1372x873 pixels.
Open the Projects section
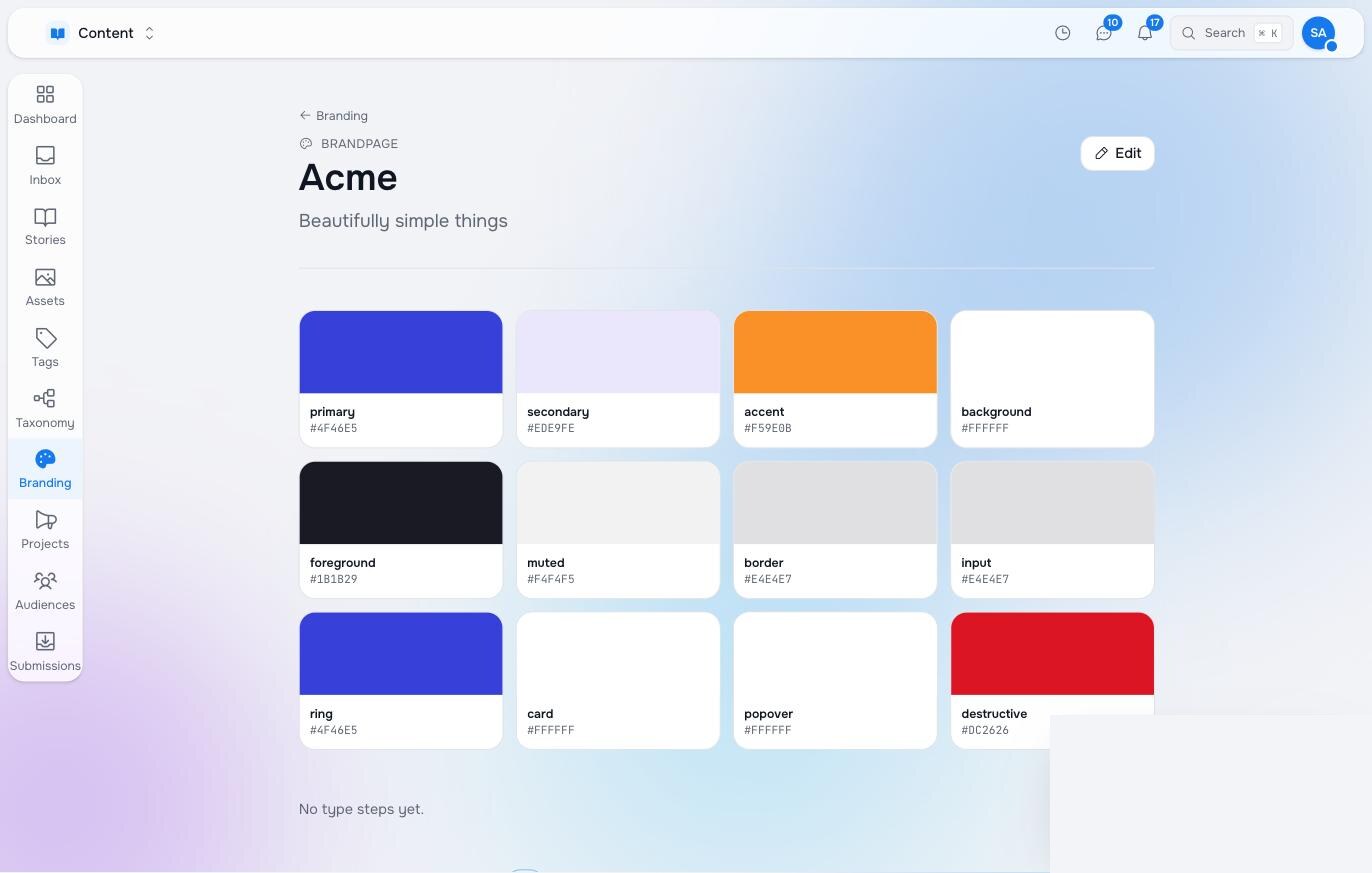click(45, 530)
